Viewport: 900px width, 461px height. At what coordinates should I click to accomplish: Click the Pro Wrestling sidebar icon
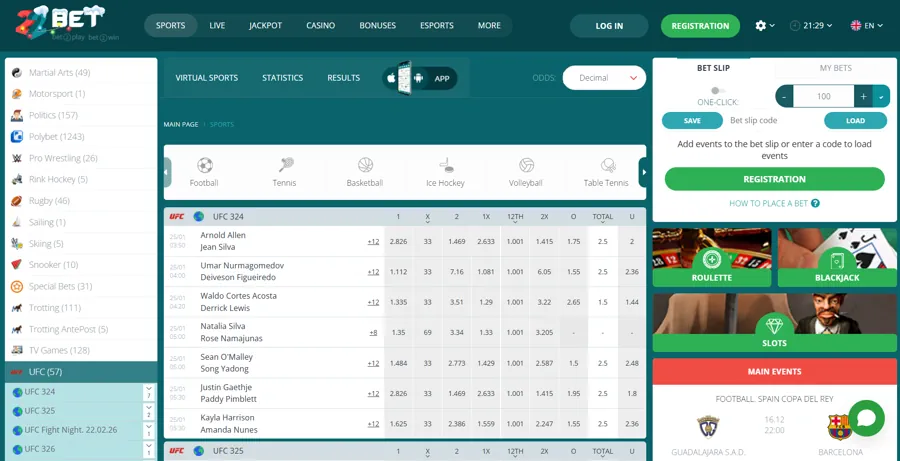pyautogui.click(x=17, y=158)
